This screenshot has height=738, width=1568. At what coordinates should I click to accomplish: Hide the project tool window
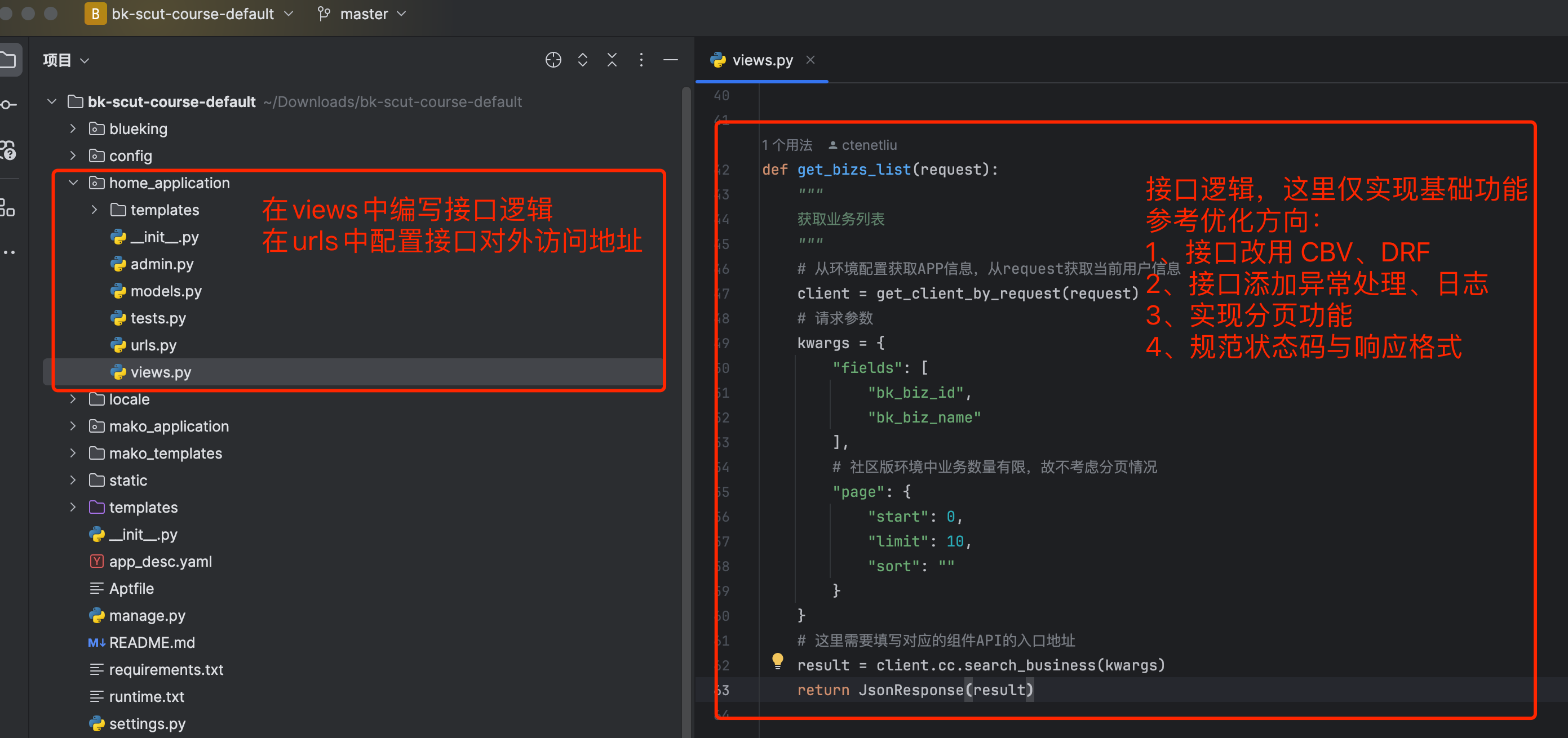(x=670, y=60)
